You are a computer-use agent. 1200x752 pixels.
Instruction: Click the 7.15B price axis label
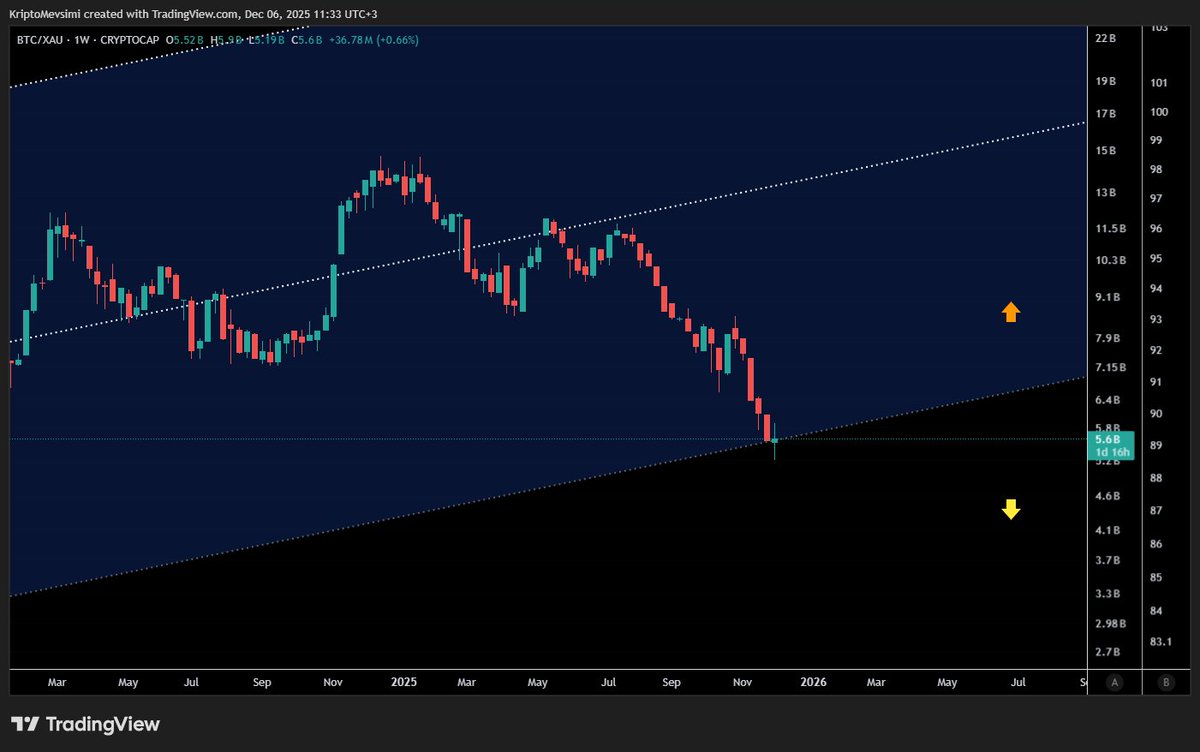[1111, 368]
